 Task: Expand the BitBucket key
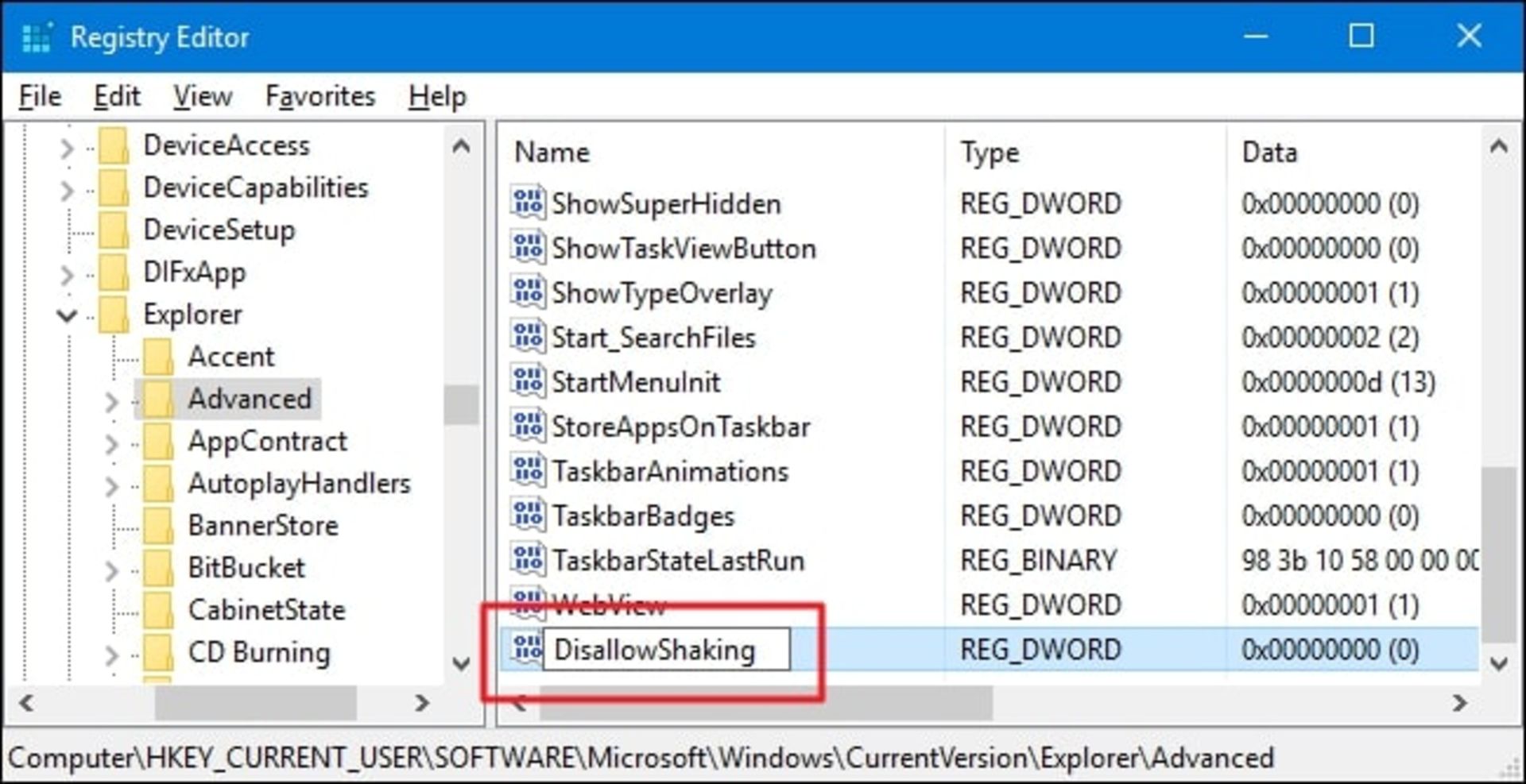111,570
